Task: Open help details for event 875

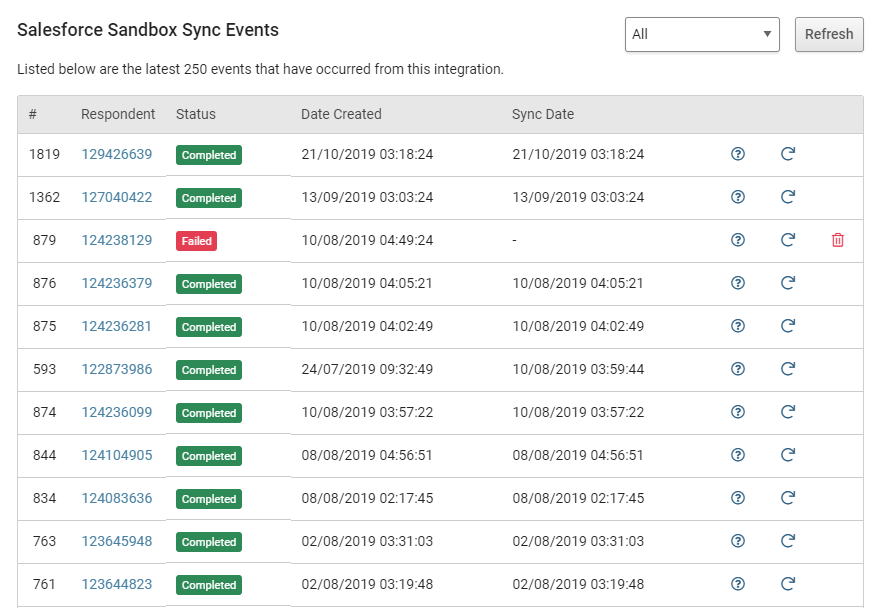Action: (738, 326)
